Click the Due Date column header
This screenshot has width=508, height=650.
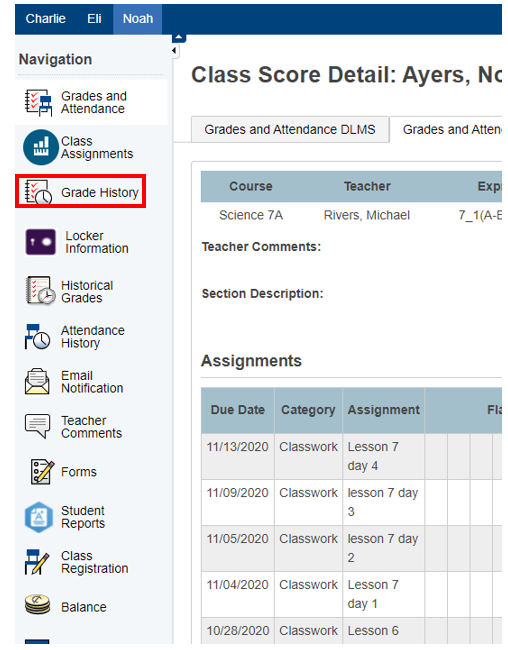click(x=238, y=410)
